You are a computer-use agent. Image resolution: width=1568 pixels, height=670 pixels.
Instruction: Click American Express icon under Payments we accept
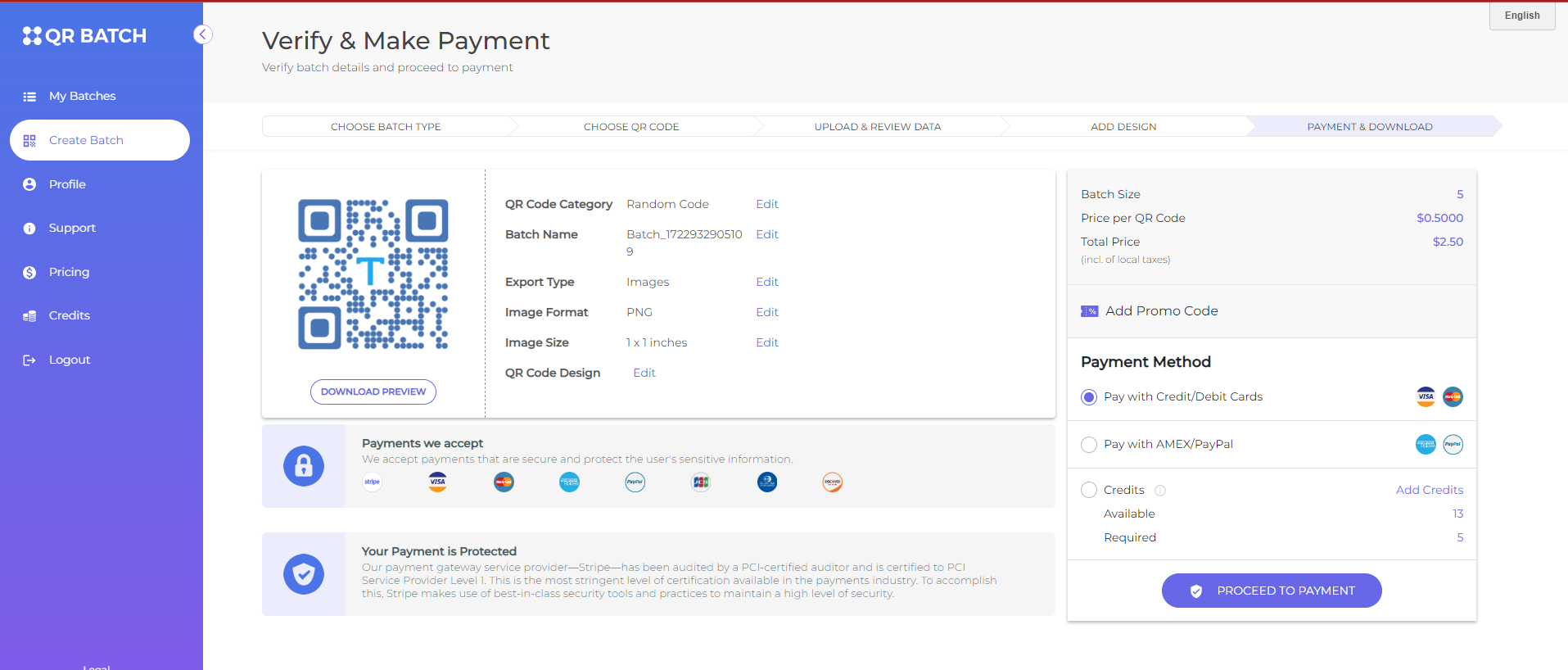(x=570, y=482)
